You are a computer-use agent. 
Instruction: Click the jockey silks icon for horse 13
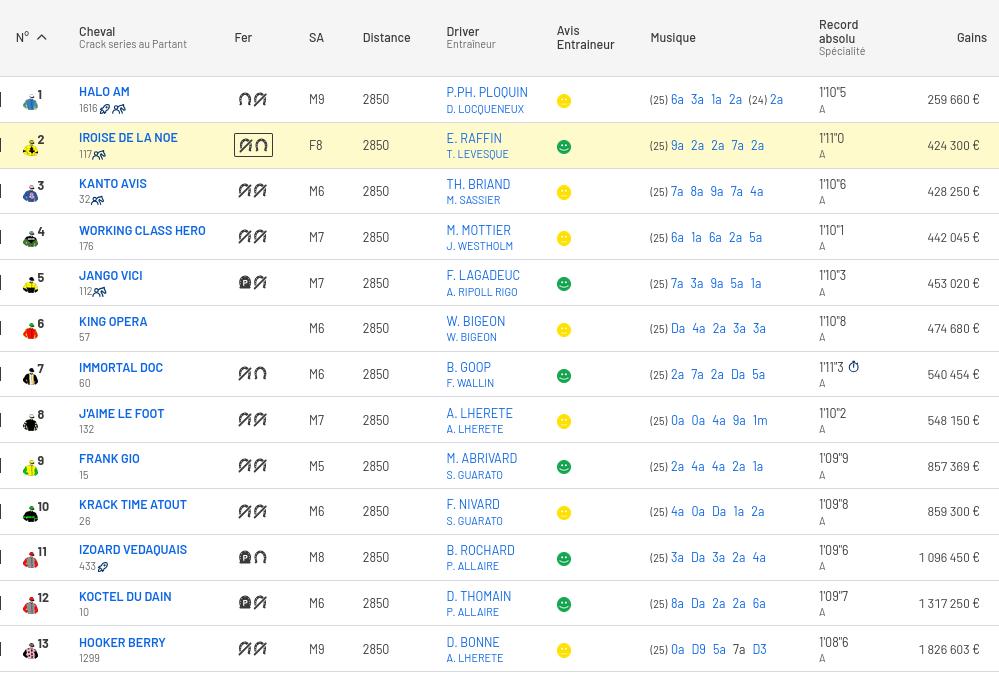[x=31, y=651]
